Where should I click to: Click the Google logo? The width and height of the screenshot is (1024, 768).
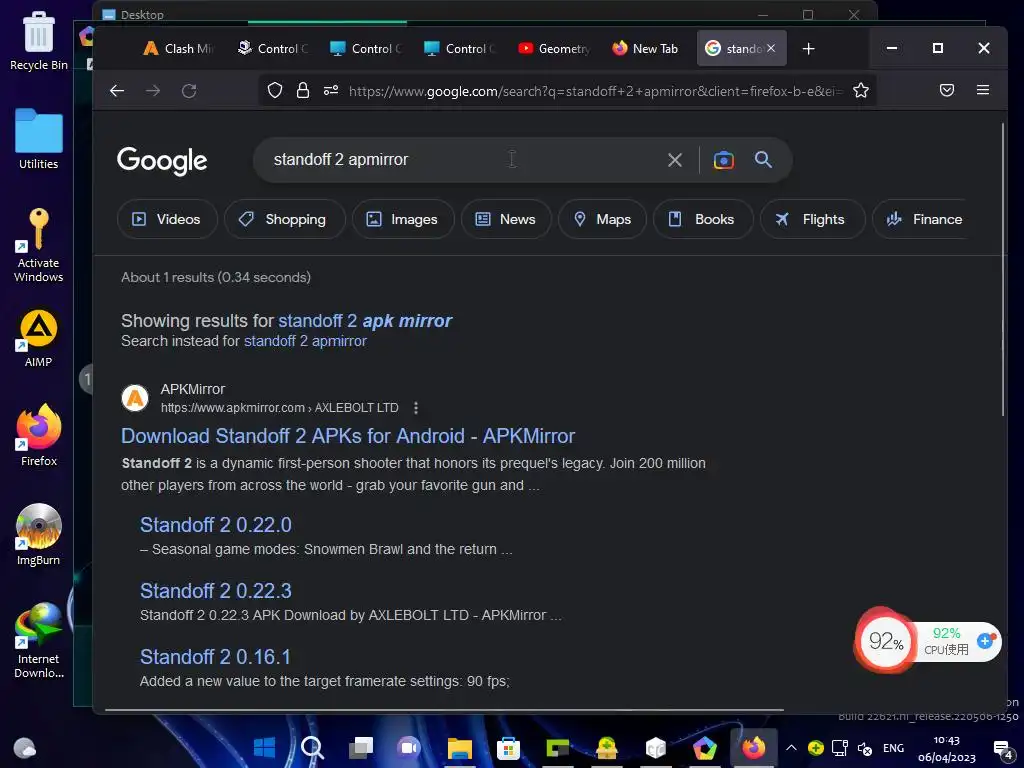click(x=162, y=161)
